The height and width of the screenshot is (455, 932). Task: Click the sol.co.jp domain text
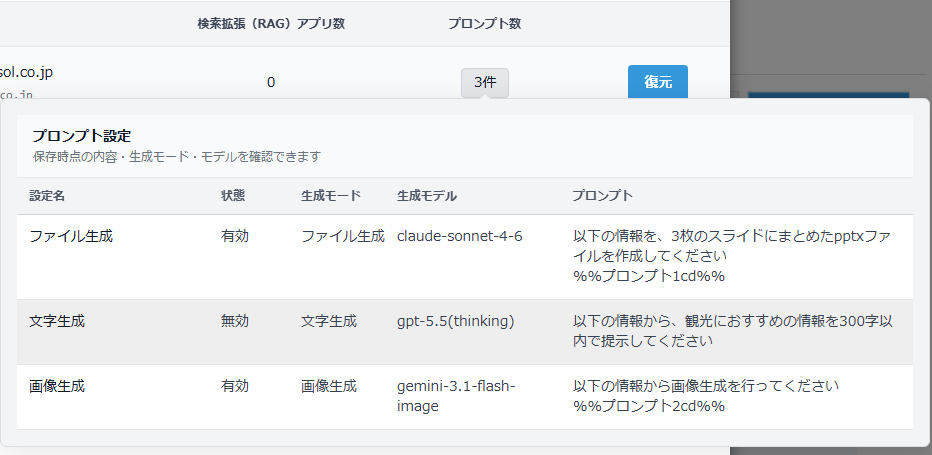click(x=27, y=73)
